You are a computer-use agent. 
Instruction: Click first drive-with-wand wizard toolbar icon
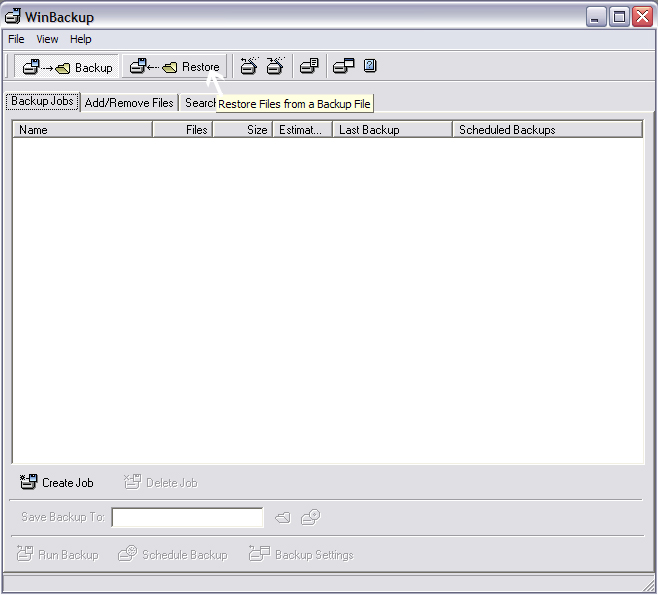point(249,66)
